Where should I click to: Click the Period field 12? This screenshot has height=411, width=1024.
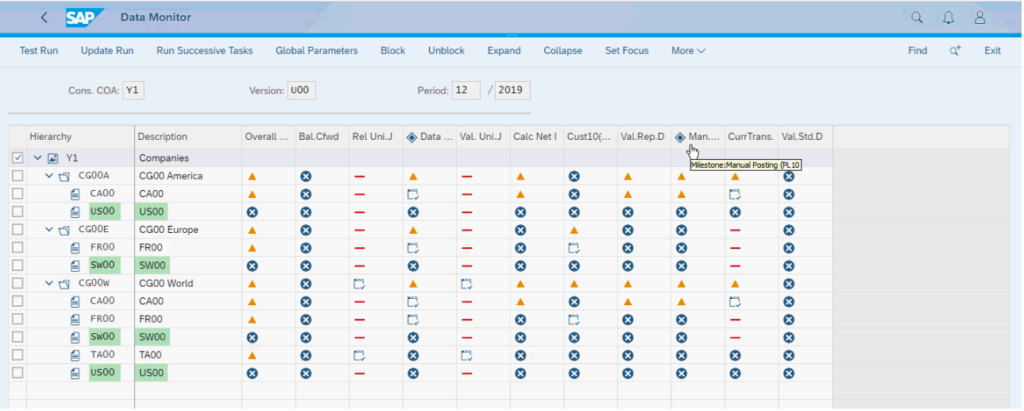coord(466,91)
